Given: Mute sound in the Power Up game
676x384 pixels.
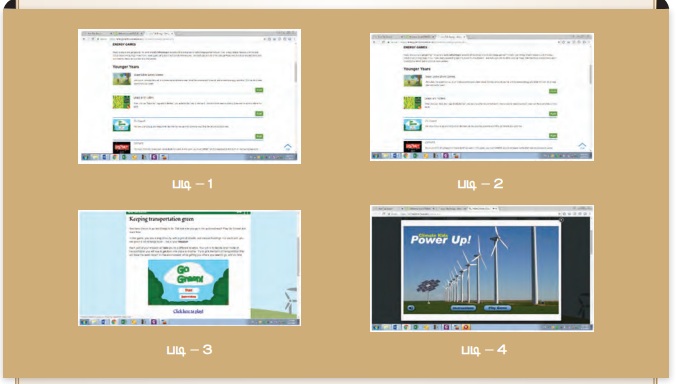Looking at the screenshot, I should click(x=411, y=308).
